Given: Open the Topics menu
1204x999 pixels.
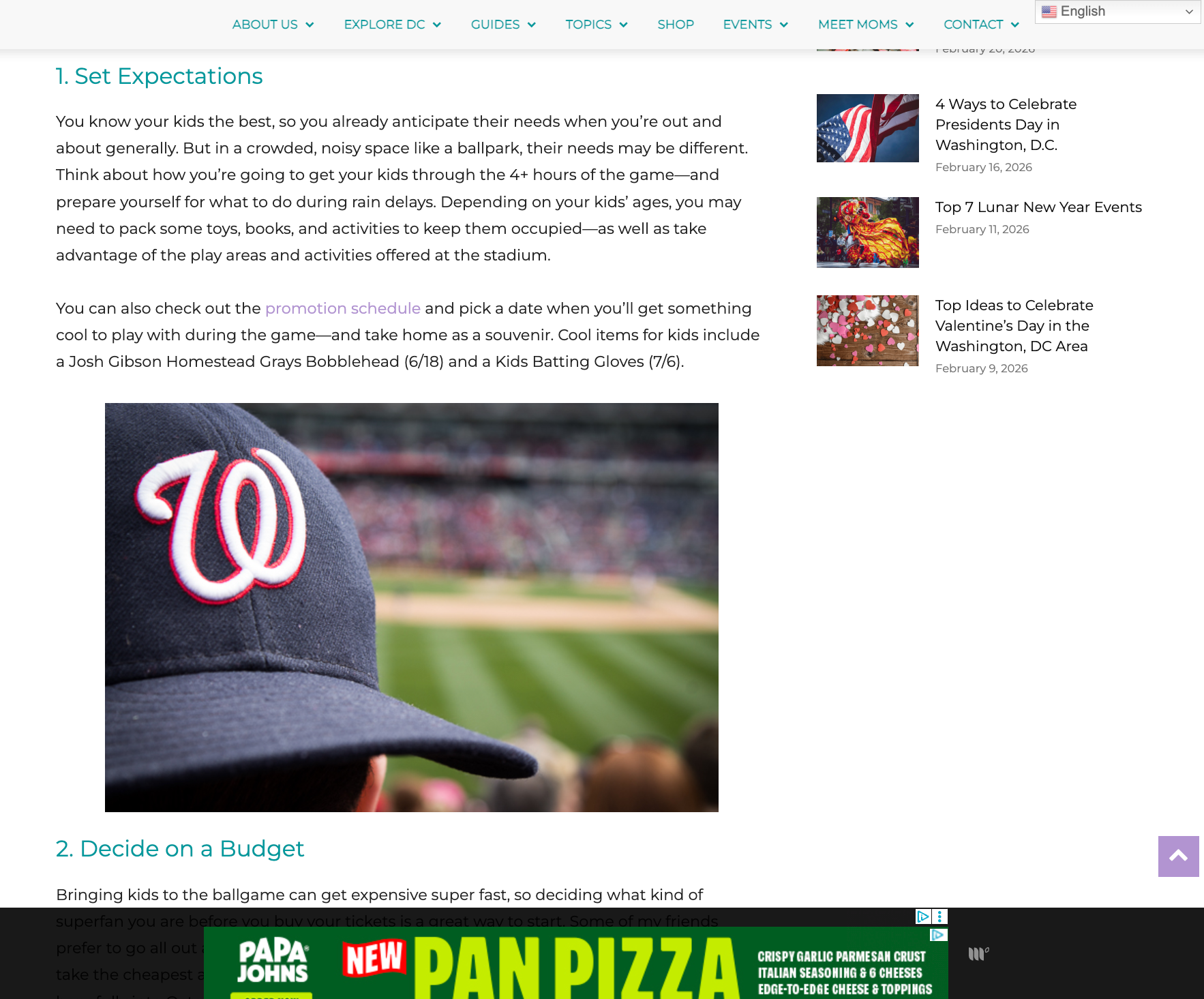Looking at the screenshot, I should tap(597, 25).
